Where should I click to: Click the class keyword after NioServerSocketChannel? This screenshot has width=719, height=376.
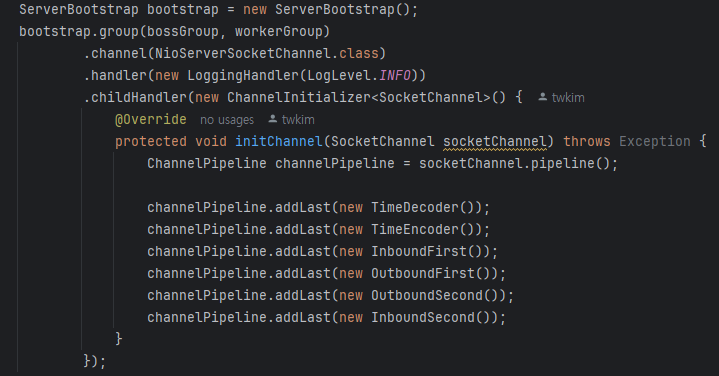click(359, 54)
